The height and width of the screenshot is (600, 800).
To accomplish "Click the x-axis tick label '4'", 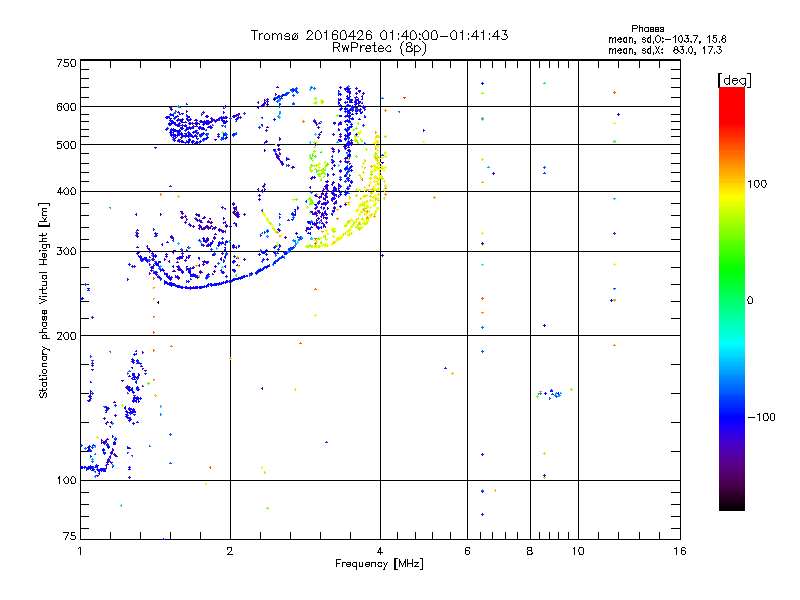I will pyautogui.click(x=380, y=551).
